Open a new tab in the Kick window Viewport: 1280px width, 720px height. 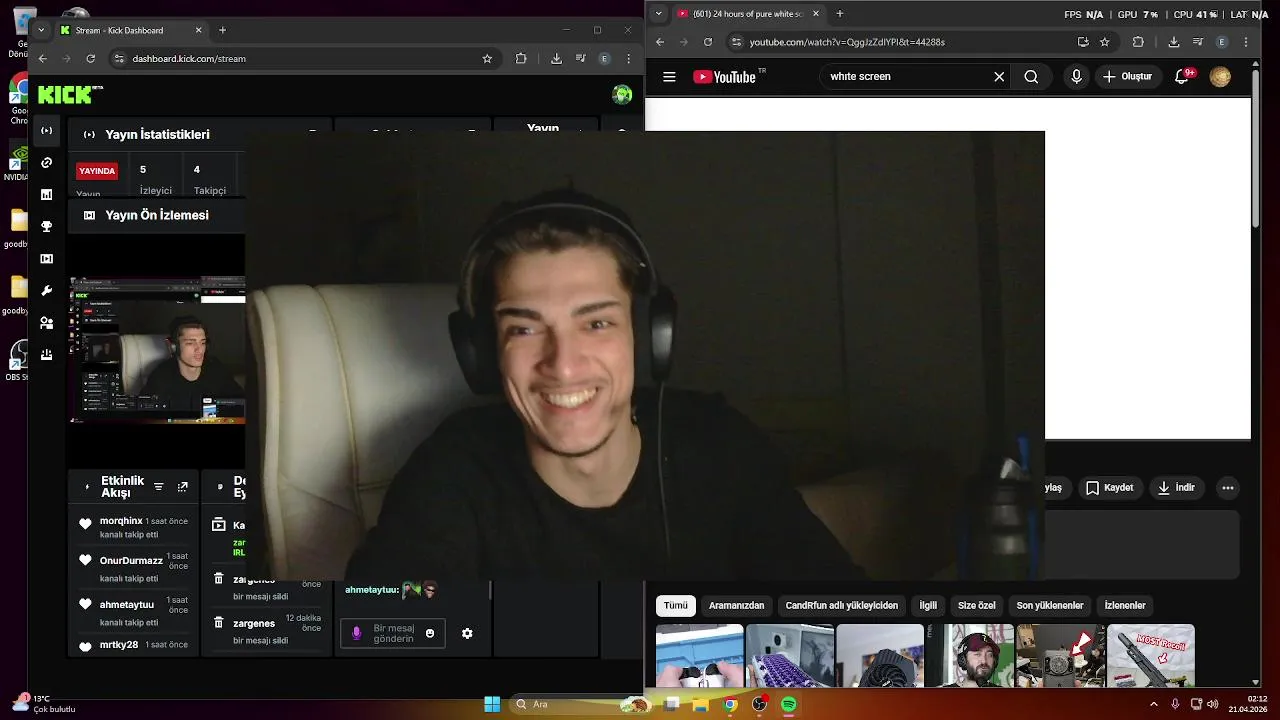[x=222, y=30]
